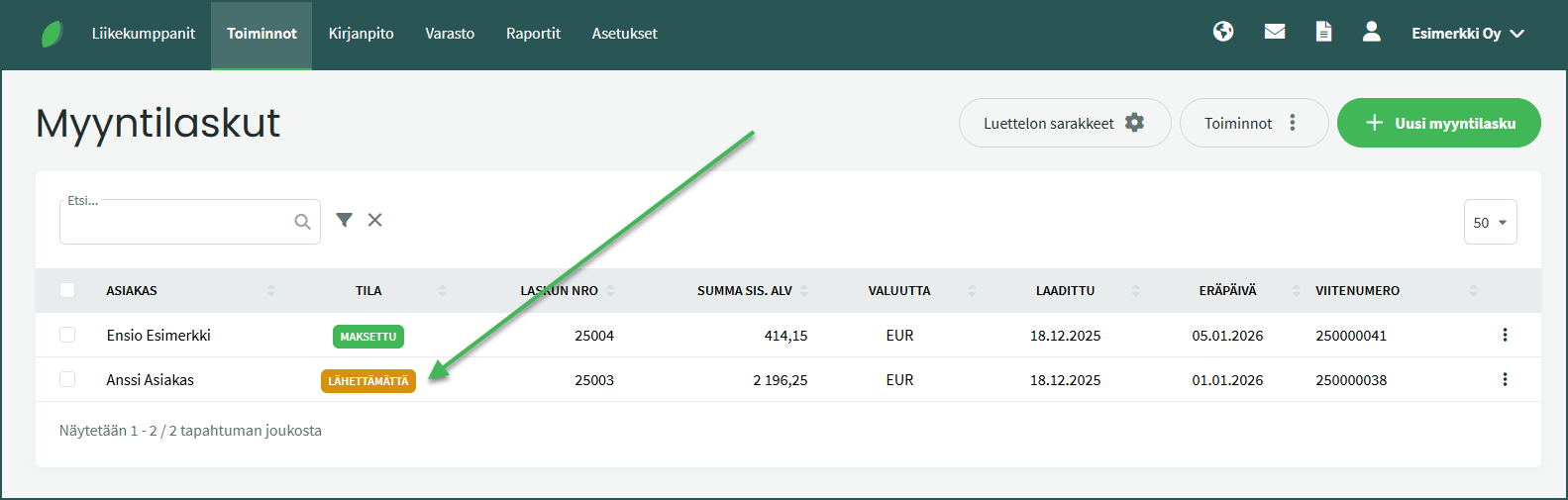Click the document icon in top bar
The width and height of the screenshot is (1568, 500).
(x=1323, y=32)
